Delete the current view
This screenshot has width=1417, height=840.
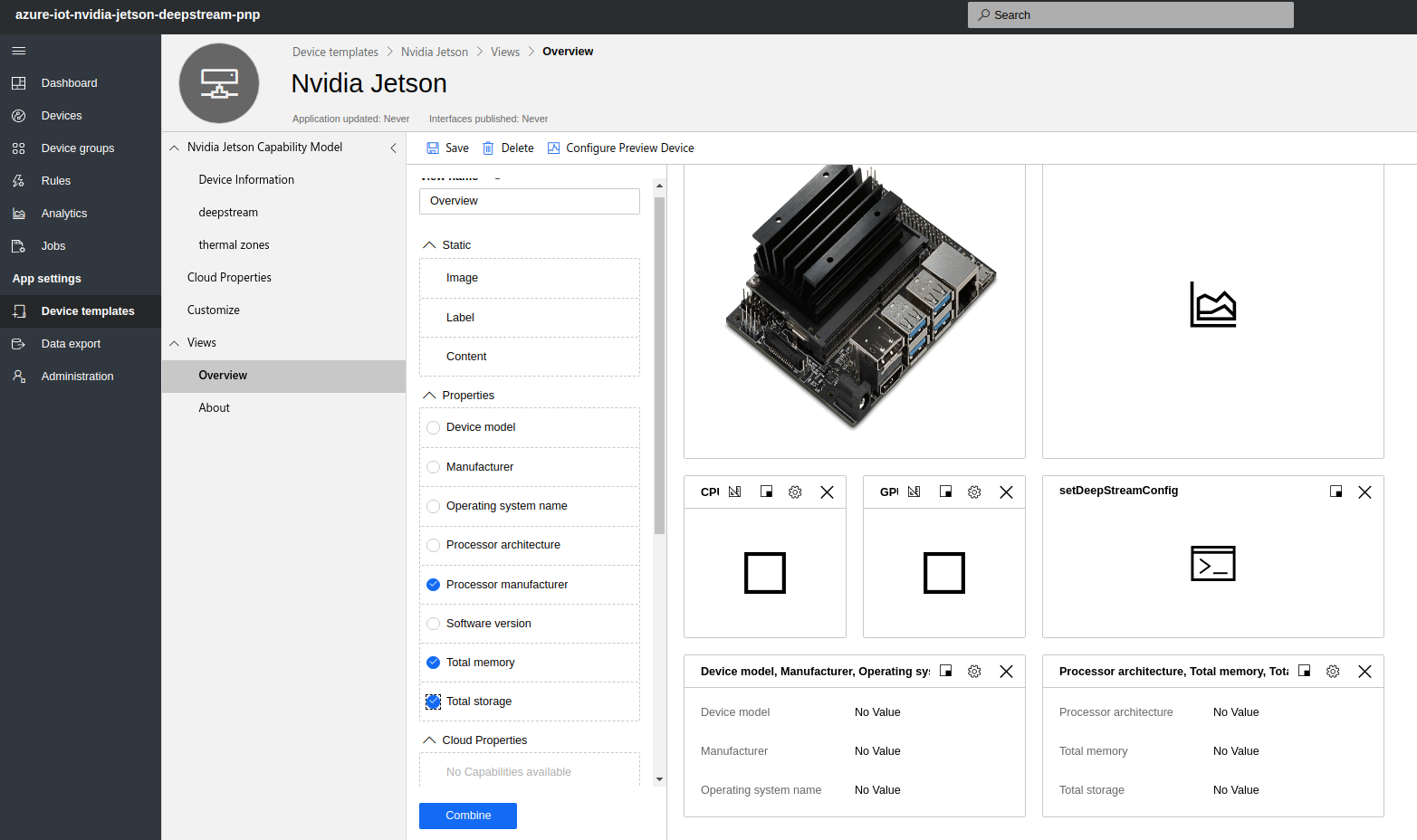508,148
